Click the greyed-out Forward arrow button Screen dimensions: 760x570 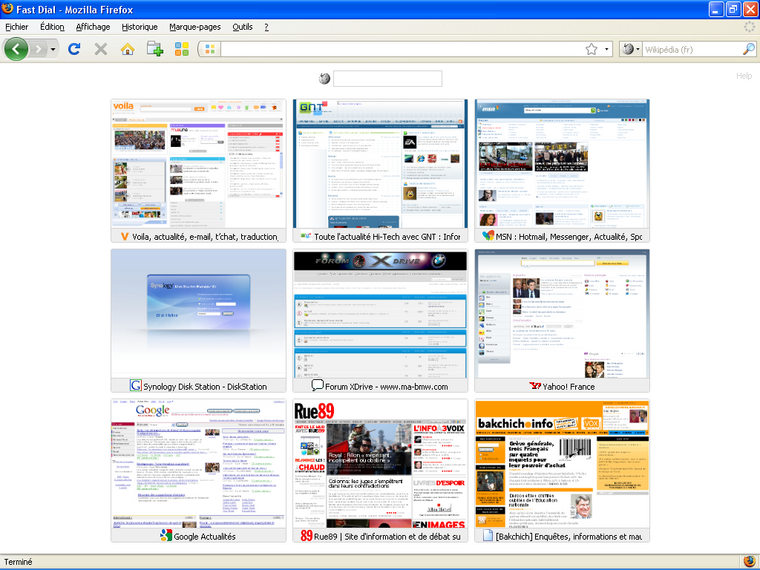(x=38, y=49)
